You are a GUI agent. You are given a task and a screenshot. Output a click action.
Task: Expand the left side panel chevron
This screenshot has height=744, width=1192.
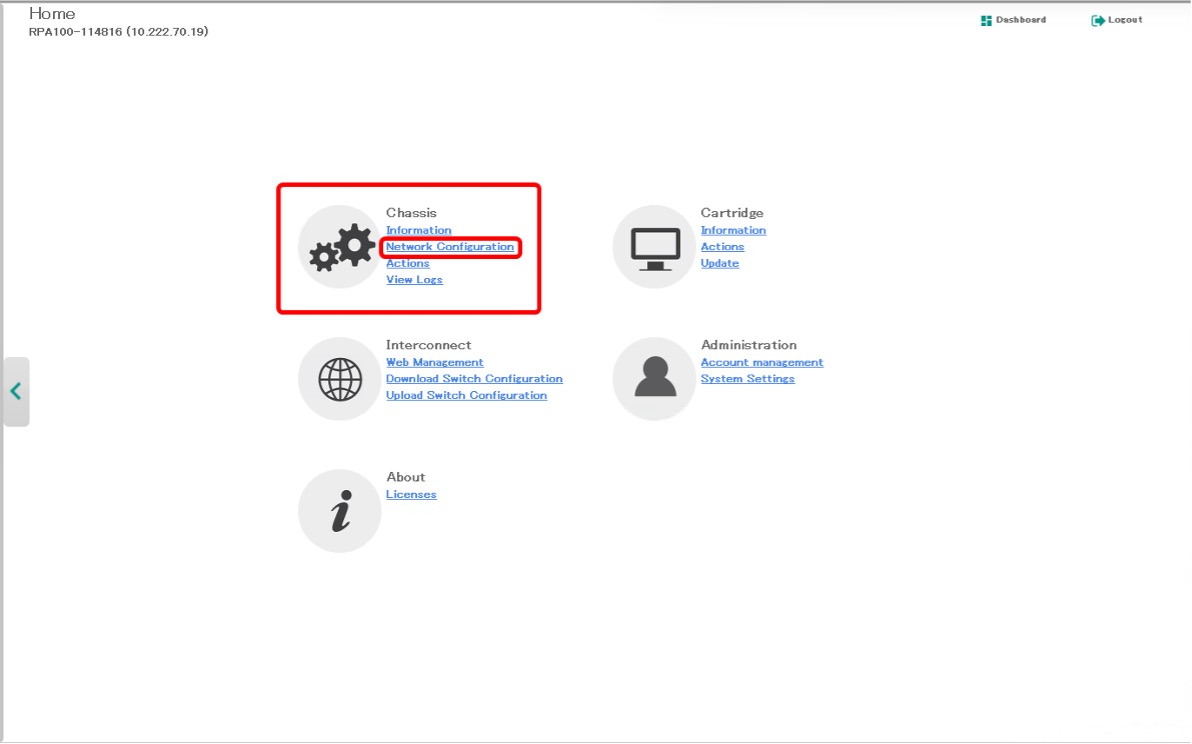point(16,391)
